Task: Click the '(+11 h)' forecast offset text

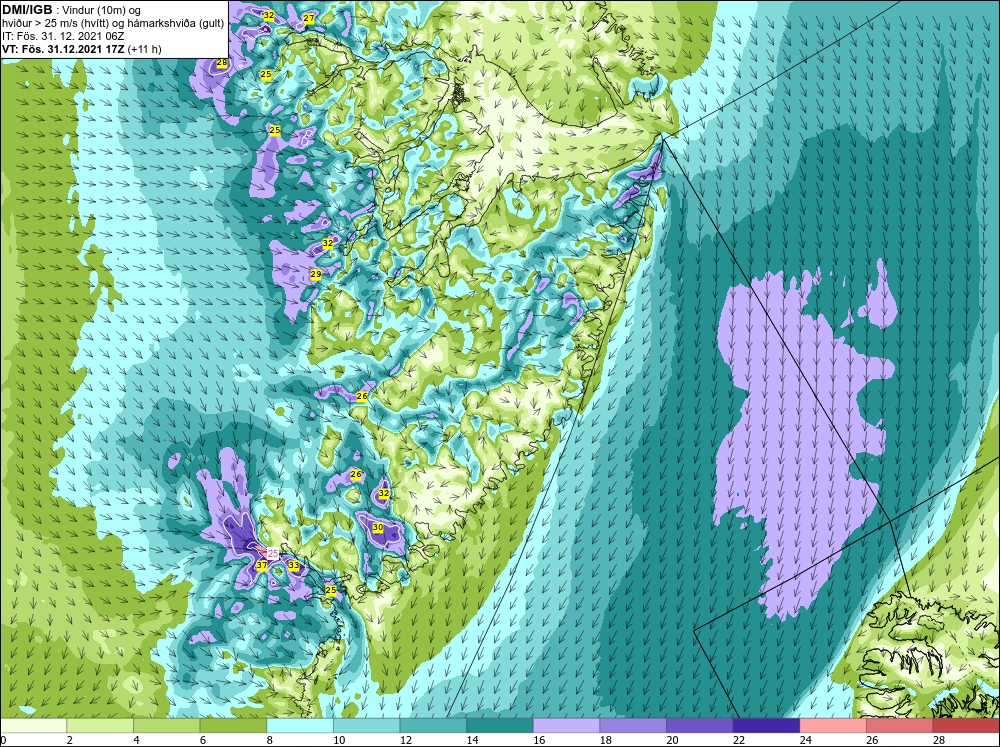Action: pyautogui.click(x=145, y=49)
